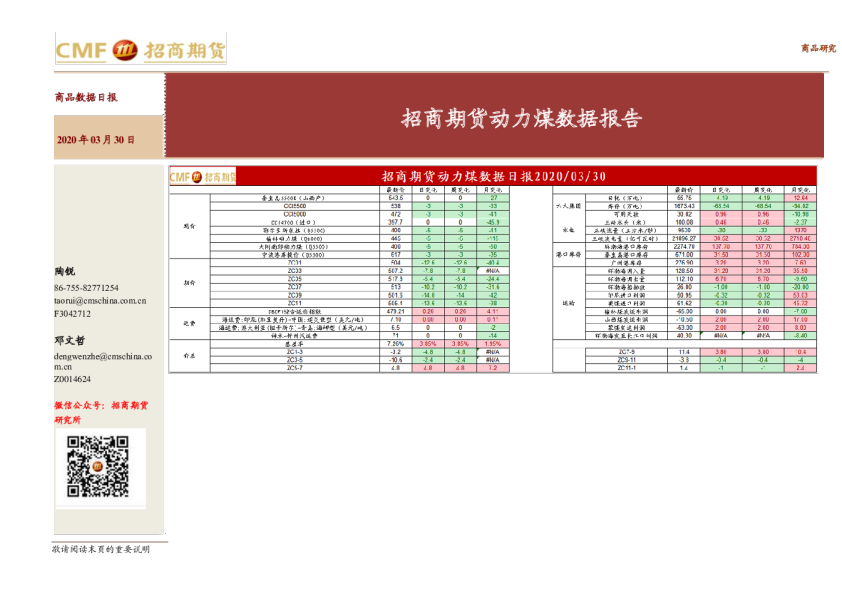The height and width of the screenshot is (595, 842).
Task: Select the 商品研究 tab at top right
Action: tap(816, 48)
